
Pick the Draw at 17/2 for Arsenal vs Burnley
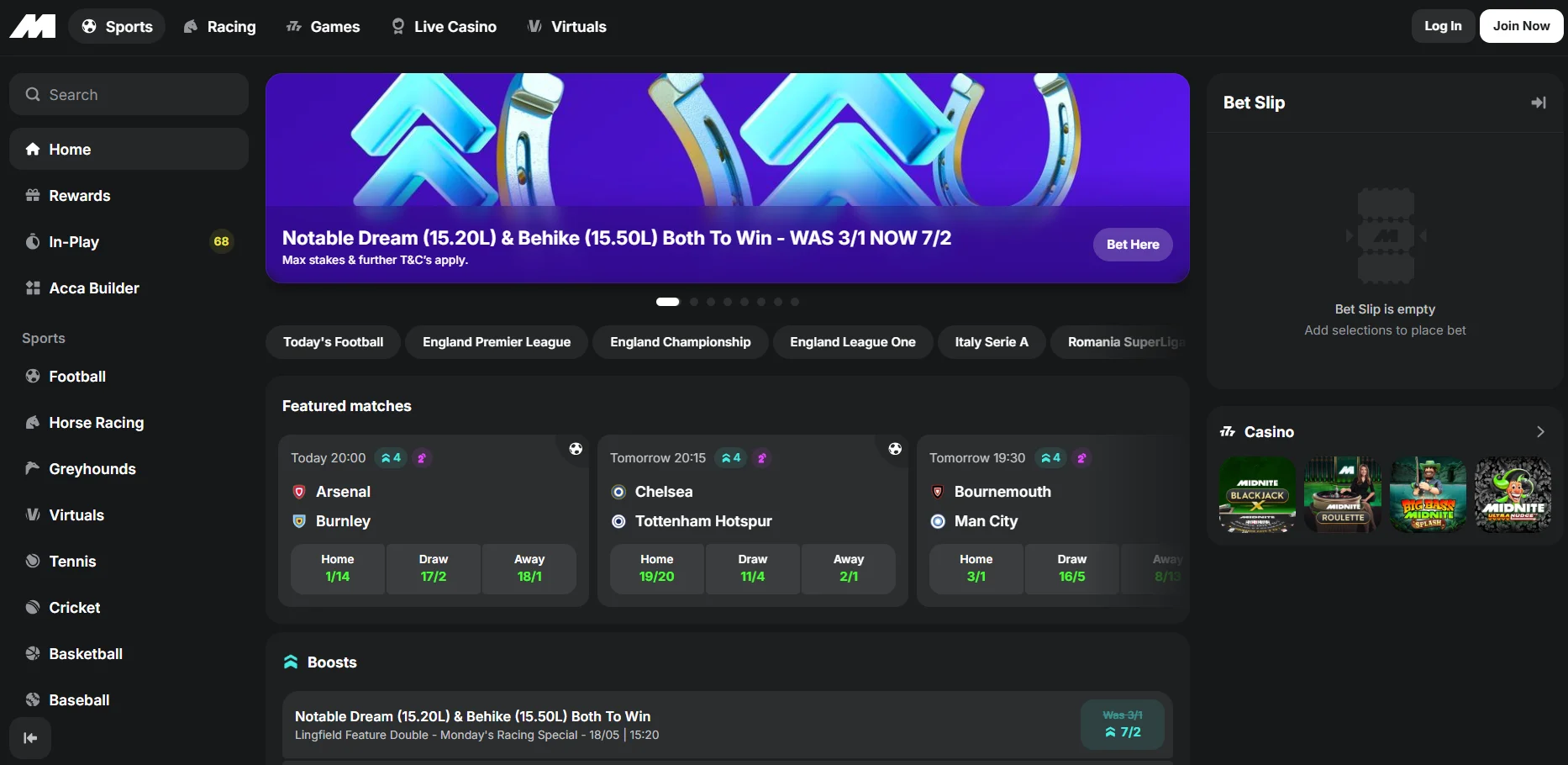[434, 569]
